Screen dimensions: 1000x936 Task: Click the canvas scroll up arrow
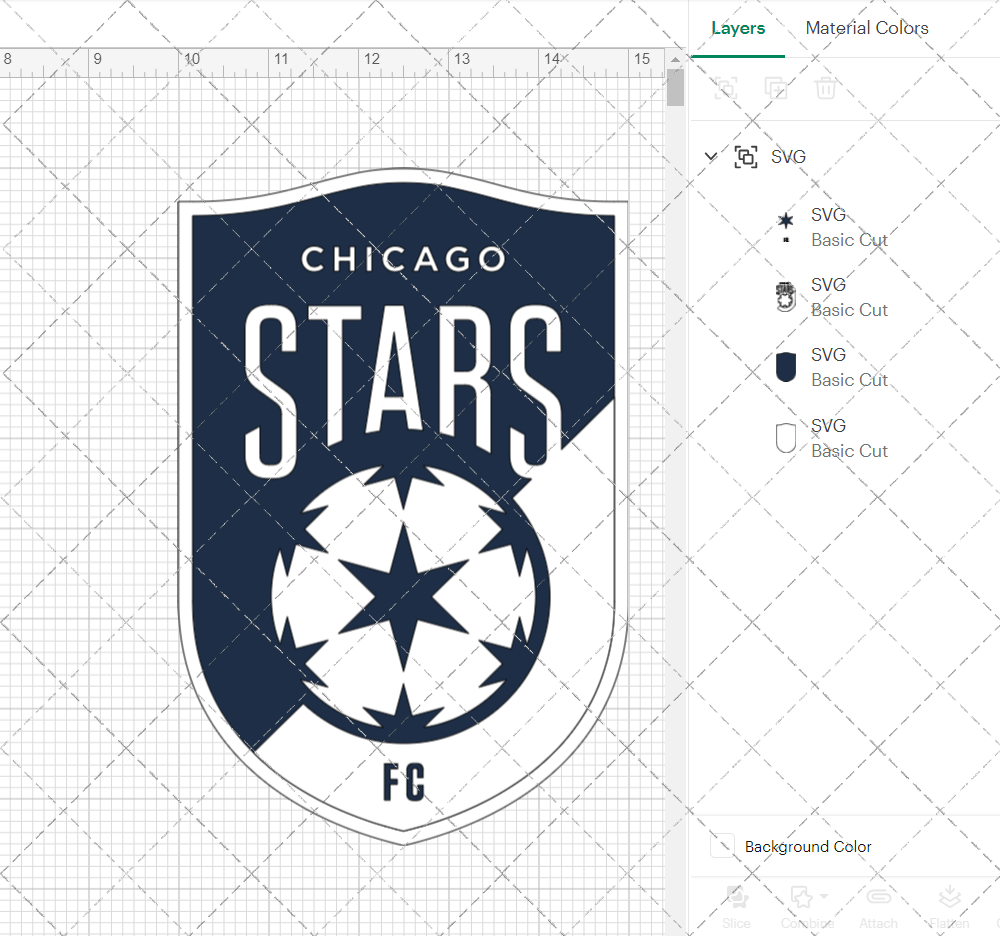click(675, 59)
